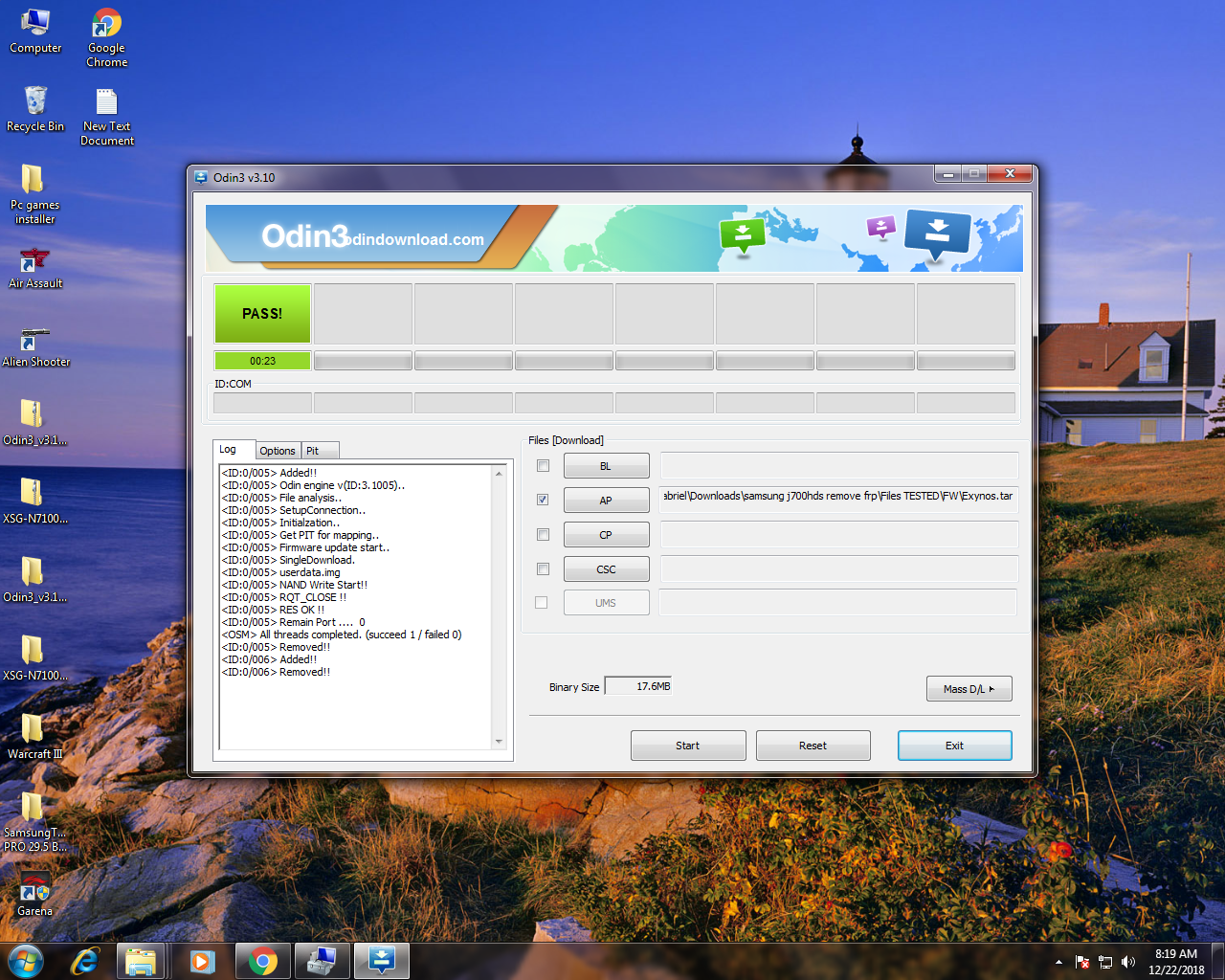
Task: Tick the CSC checkbox
Action: [543, 568]
